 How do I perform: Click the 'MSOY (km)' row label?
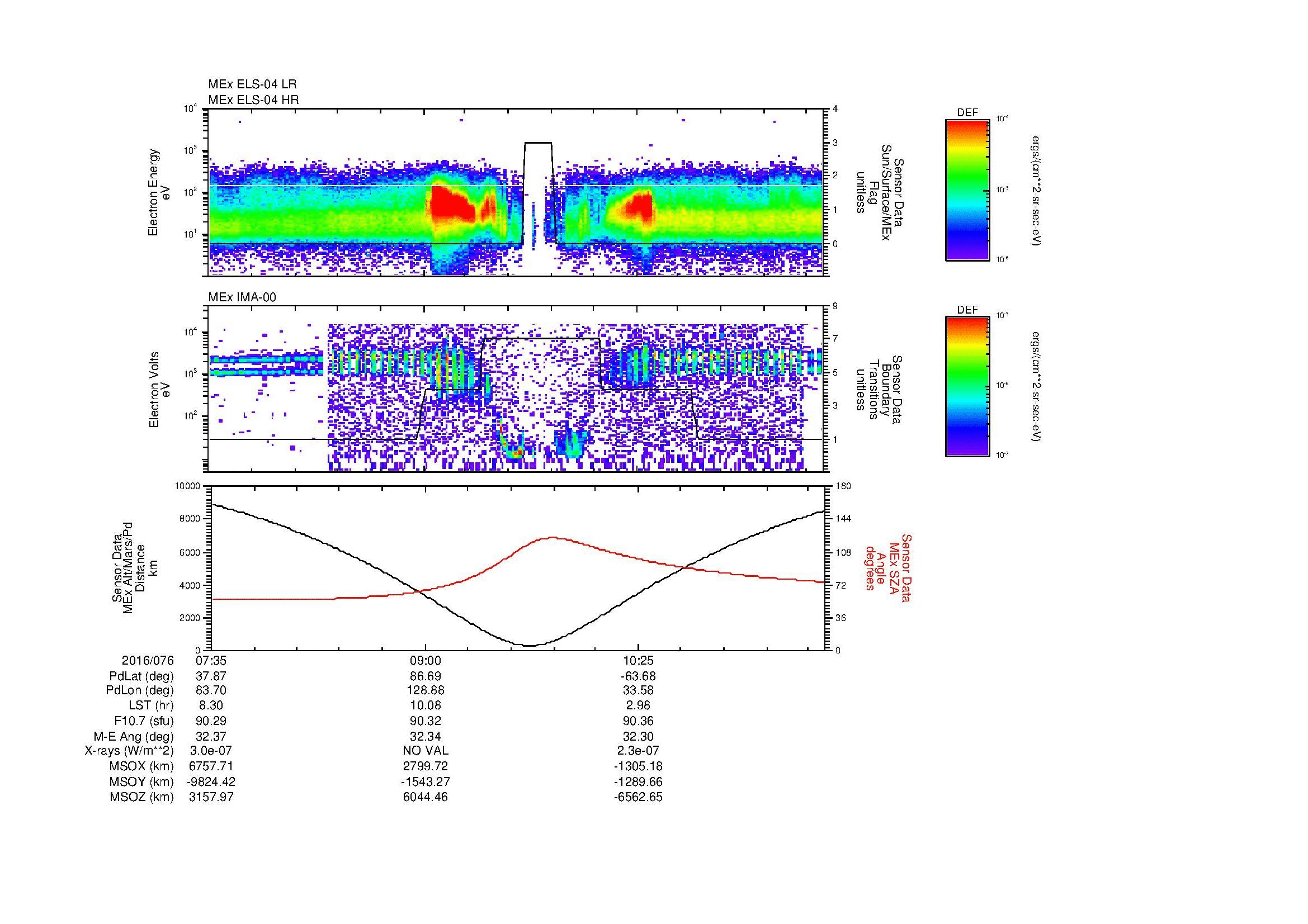(x=141, y=781)
